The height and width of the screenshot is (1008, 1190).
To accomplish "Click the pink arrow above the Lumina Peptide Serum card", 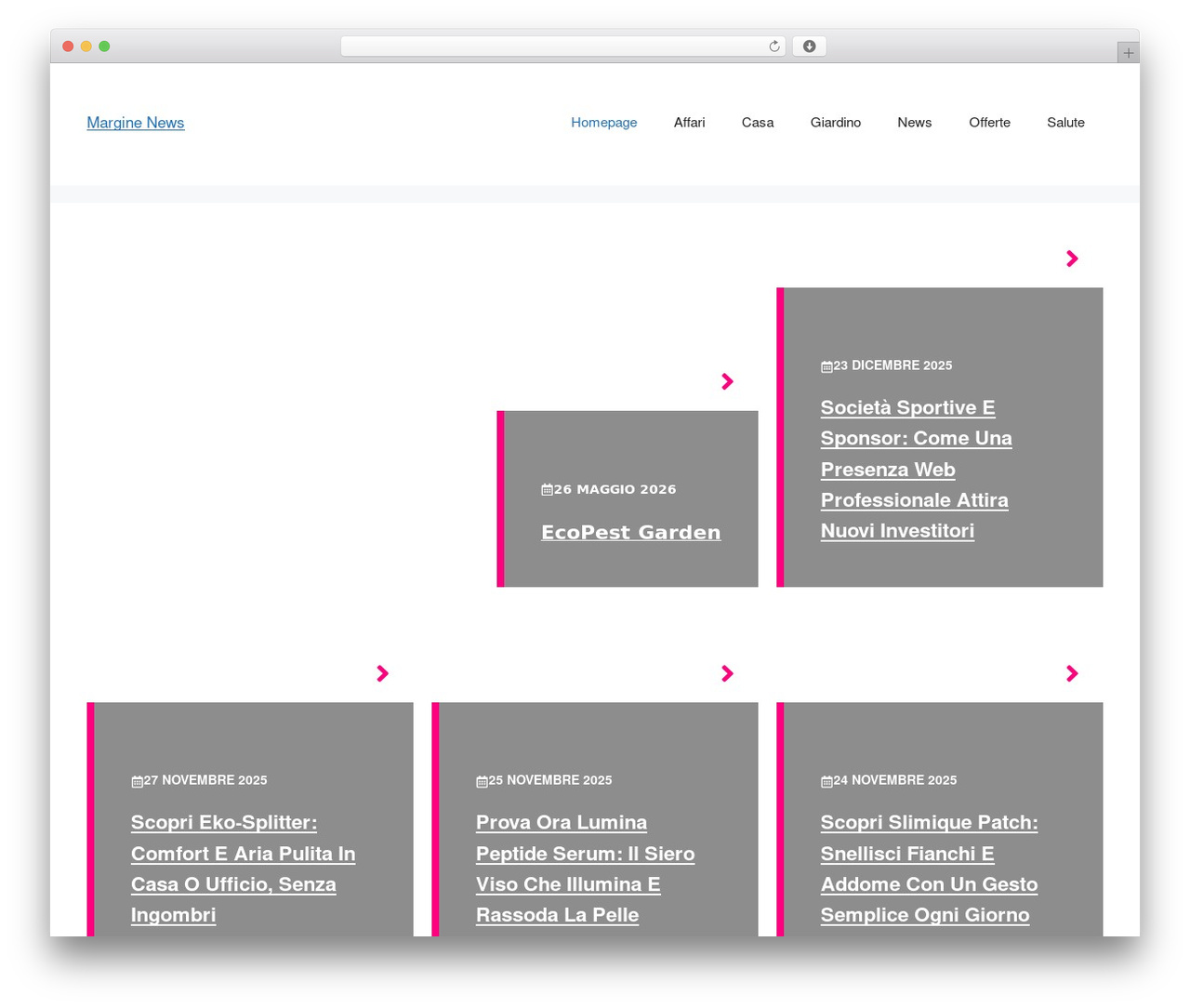I will coord(727,673).
